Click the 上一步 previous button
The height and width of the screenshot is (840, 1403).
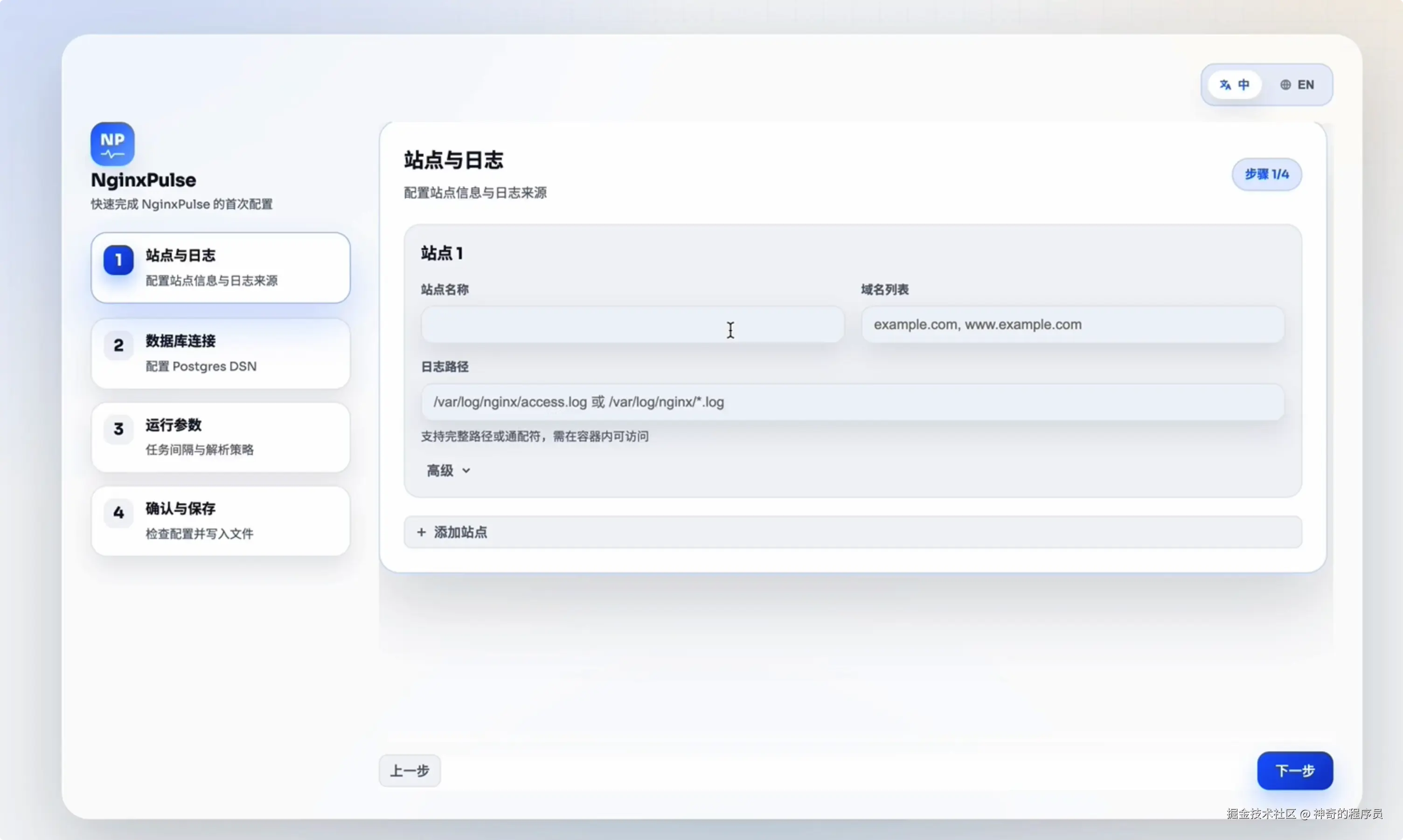pyautogui.click(x=410, y=771)
